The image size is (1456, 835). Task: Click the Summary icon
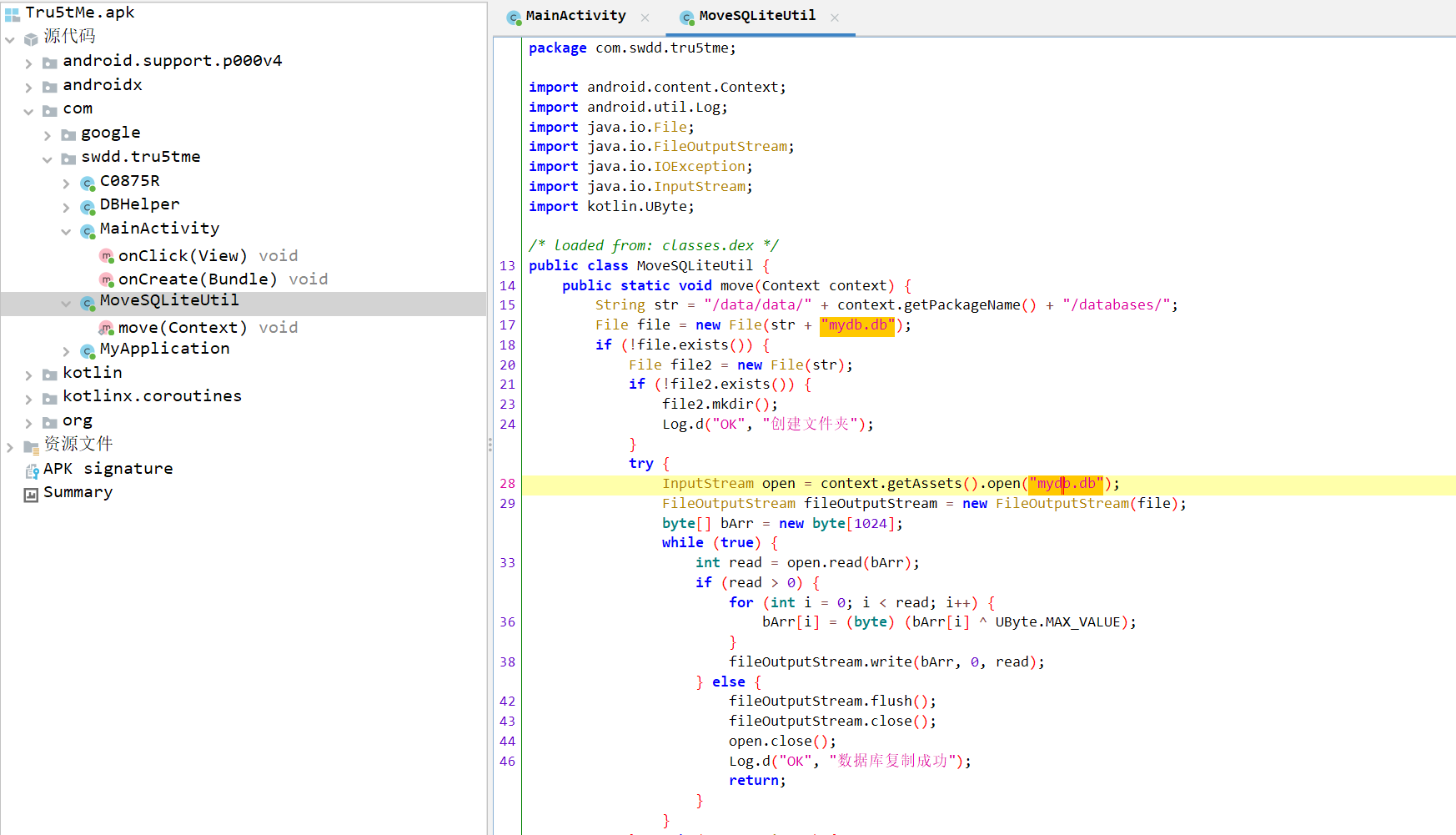31,495
